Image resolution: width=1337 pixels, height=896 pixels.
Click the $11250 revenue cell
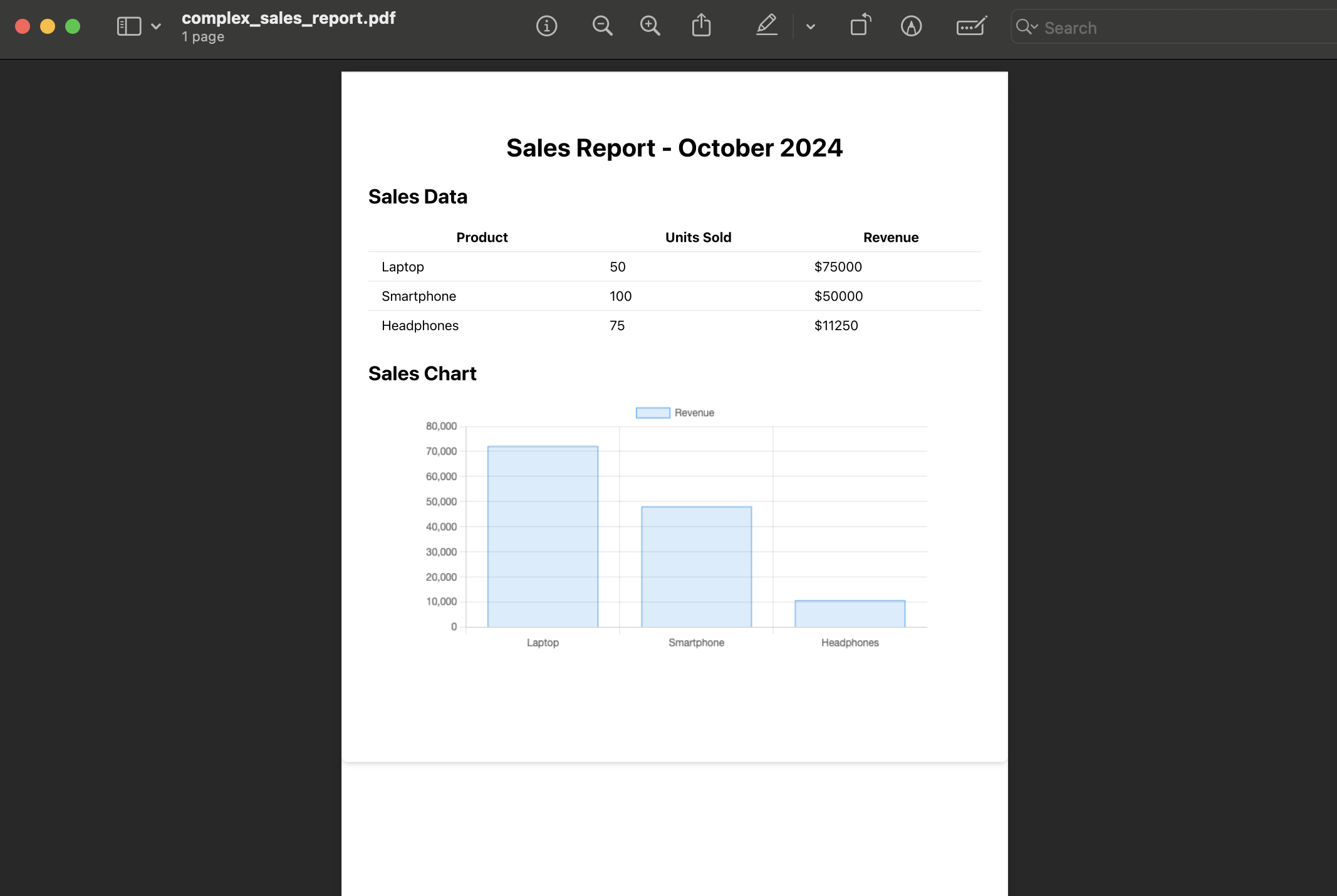[x=836, y=326]
